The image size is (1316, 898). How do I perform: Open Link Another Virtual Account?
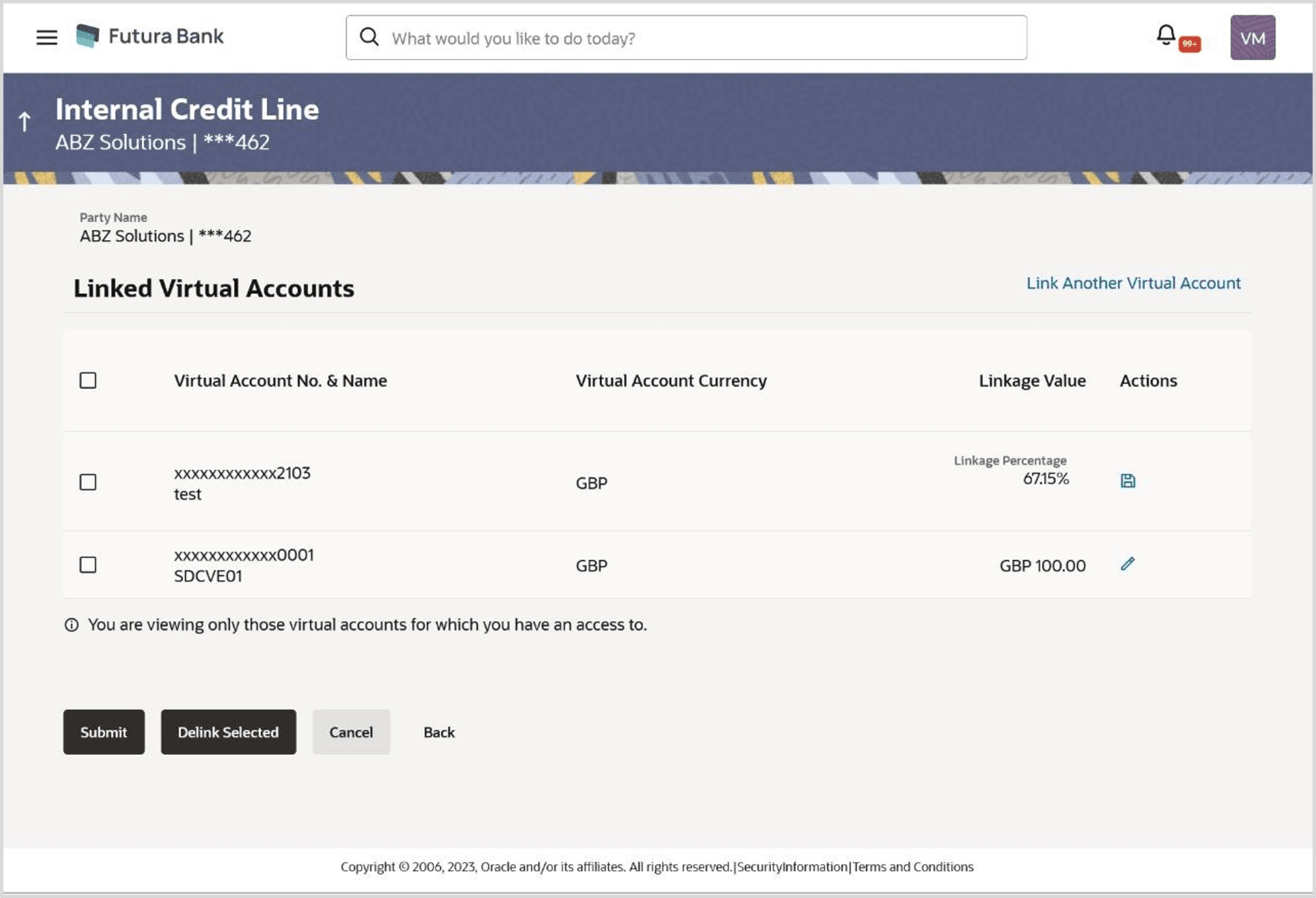1133,282
